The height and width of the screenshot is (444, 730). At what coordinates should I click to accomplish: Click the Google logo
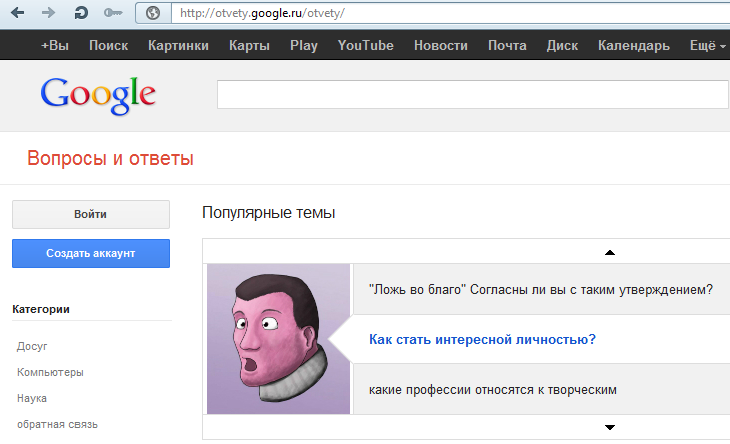pyautogui.click(x=98, y=95)
